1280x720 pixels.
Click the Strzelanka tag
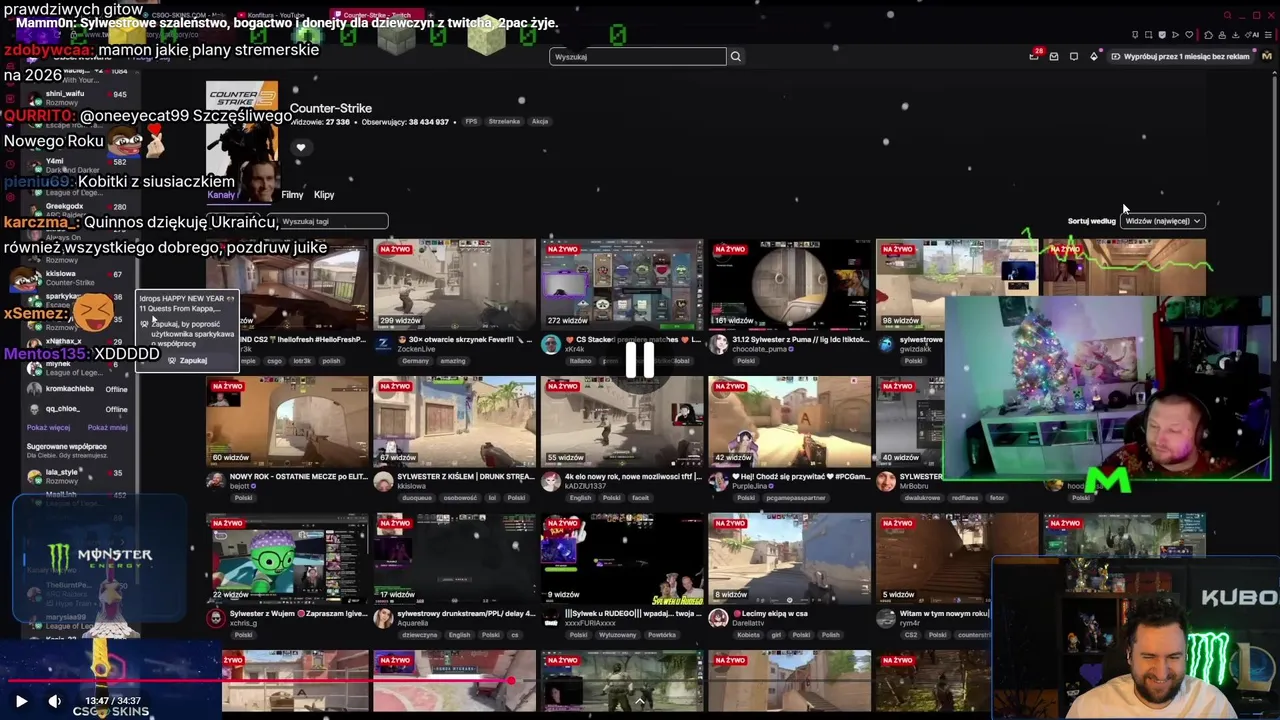pyautogui.click(x=504, y=122)
